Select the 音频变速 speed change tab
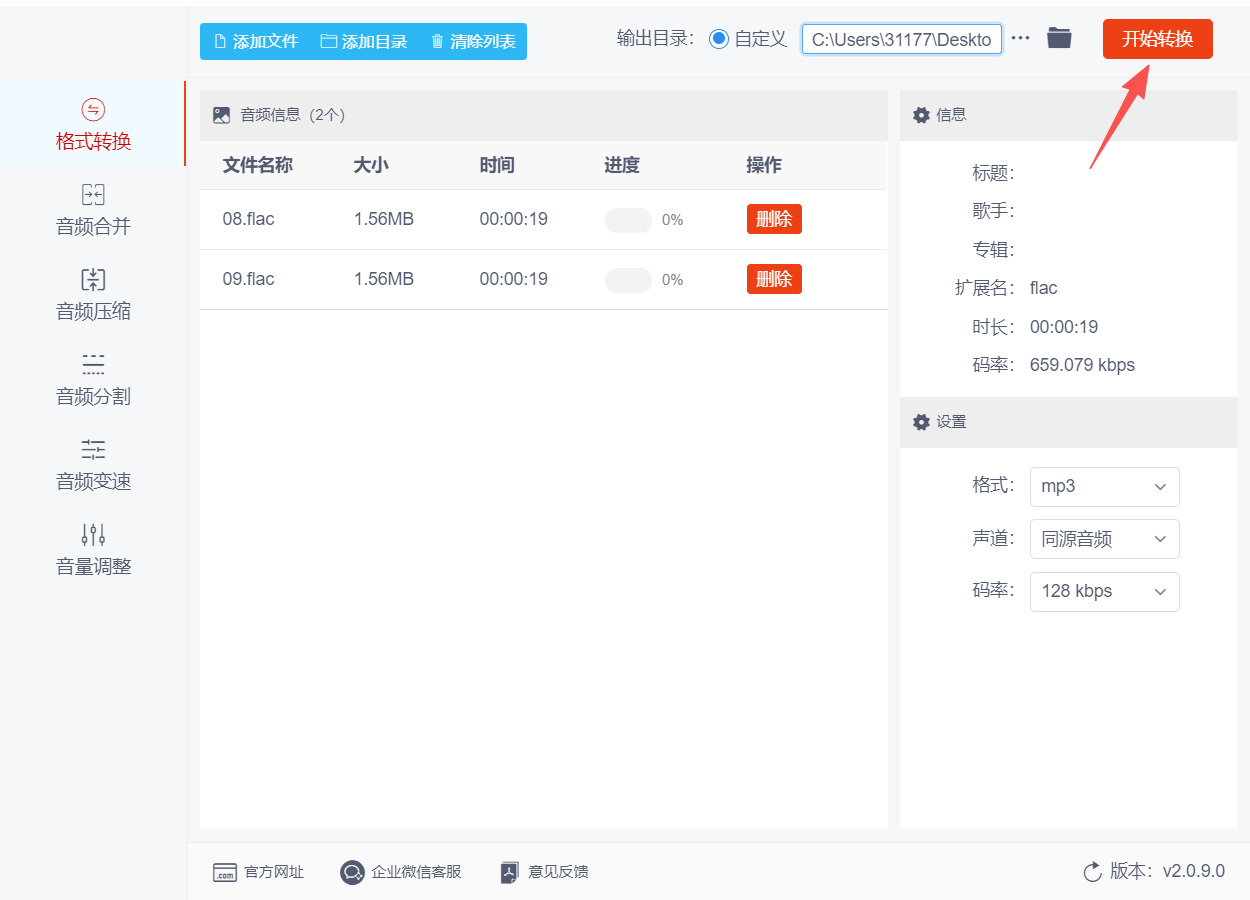 (x=93, y=464)
